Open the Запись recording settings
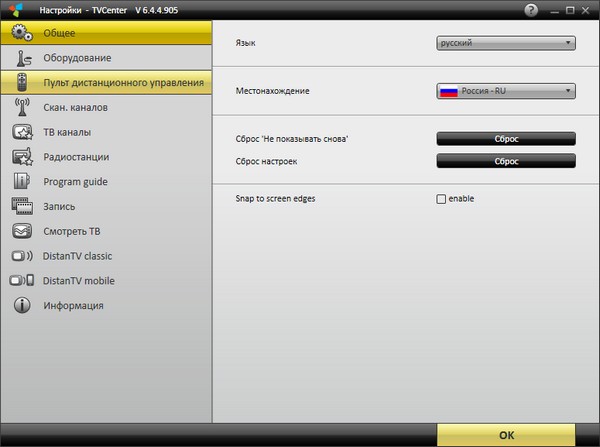Image resolution: width=600 pixels, height=447 pixels. pyautogui.click(x=106, y=206)
